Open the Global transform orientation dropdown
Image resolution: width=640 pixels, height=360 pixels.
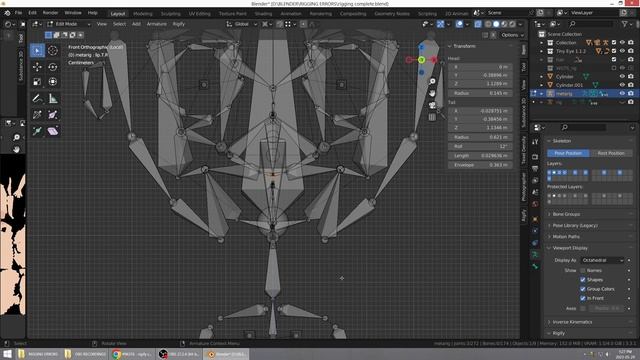click(x=242, y=24)
